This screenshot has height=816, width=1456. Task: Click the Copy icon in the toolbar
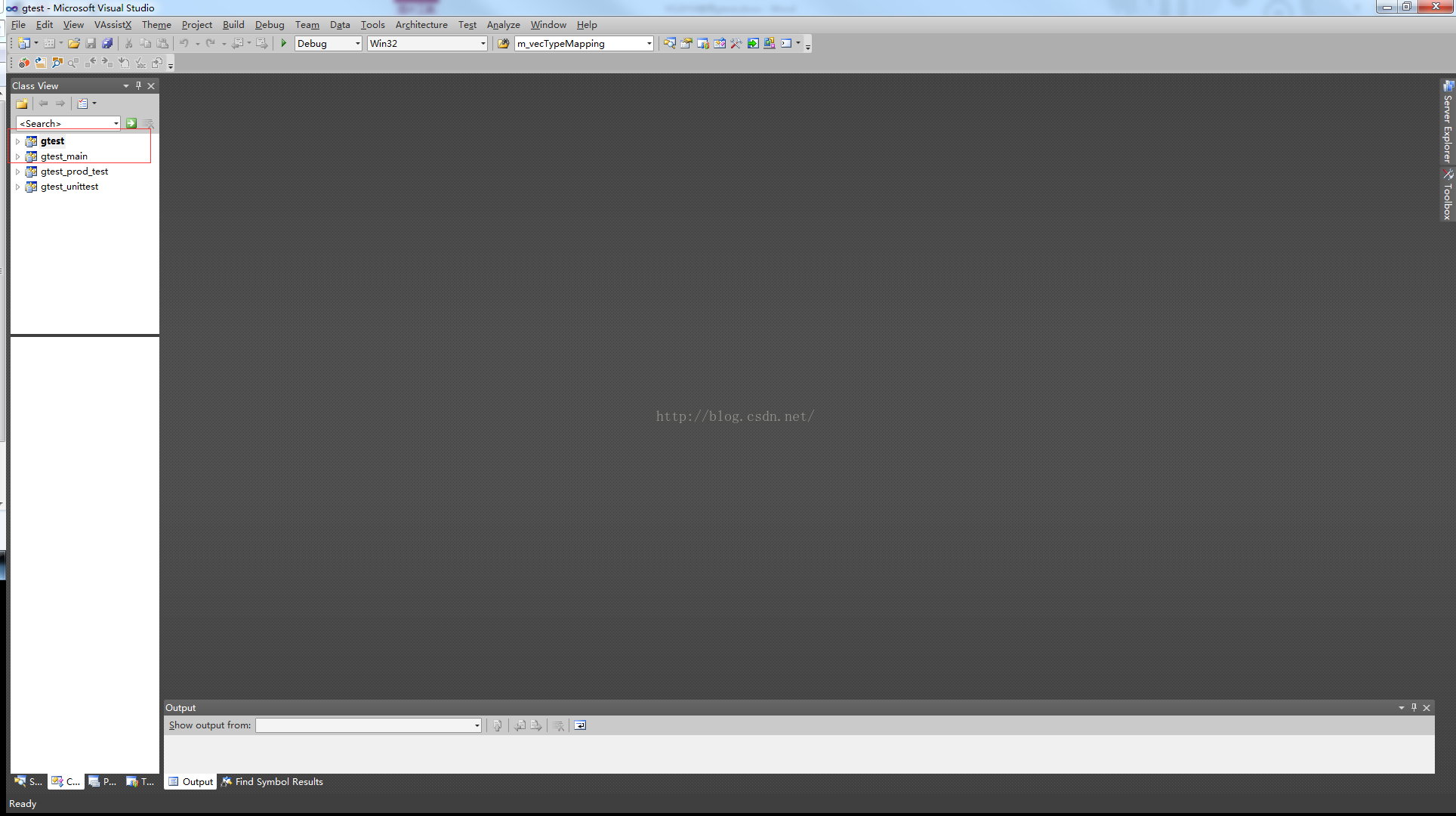pos(146,44)
